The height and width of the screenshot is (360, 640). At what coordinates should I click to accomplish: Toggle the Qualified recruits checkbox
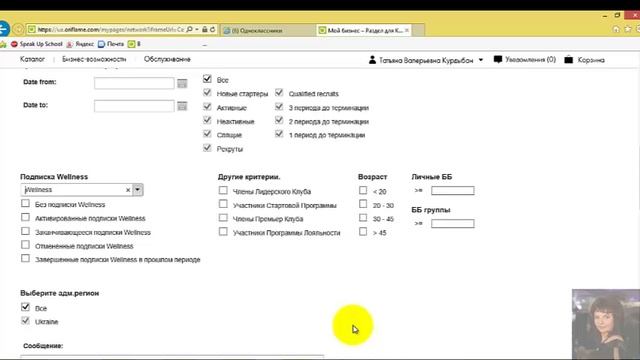tap(279, 93)
